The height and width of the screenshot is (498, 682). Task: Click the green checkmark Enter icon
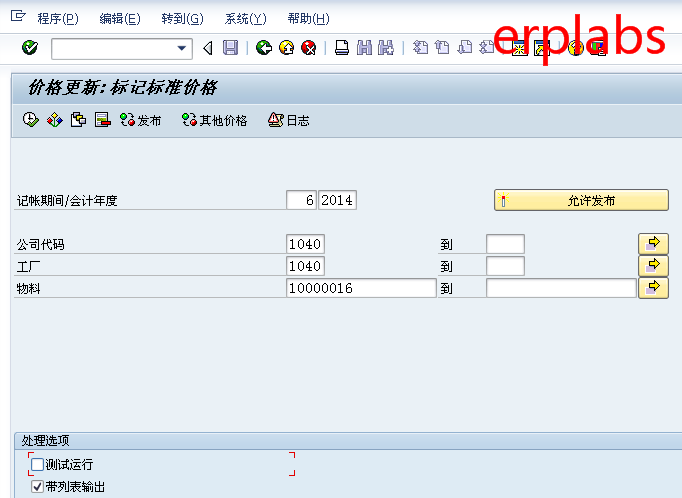click(30, 47)
